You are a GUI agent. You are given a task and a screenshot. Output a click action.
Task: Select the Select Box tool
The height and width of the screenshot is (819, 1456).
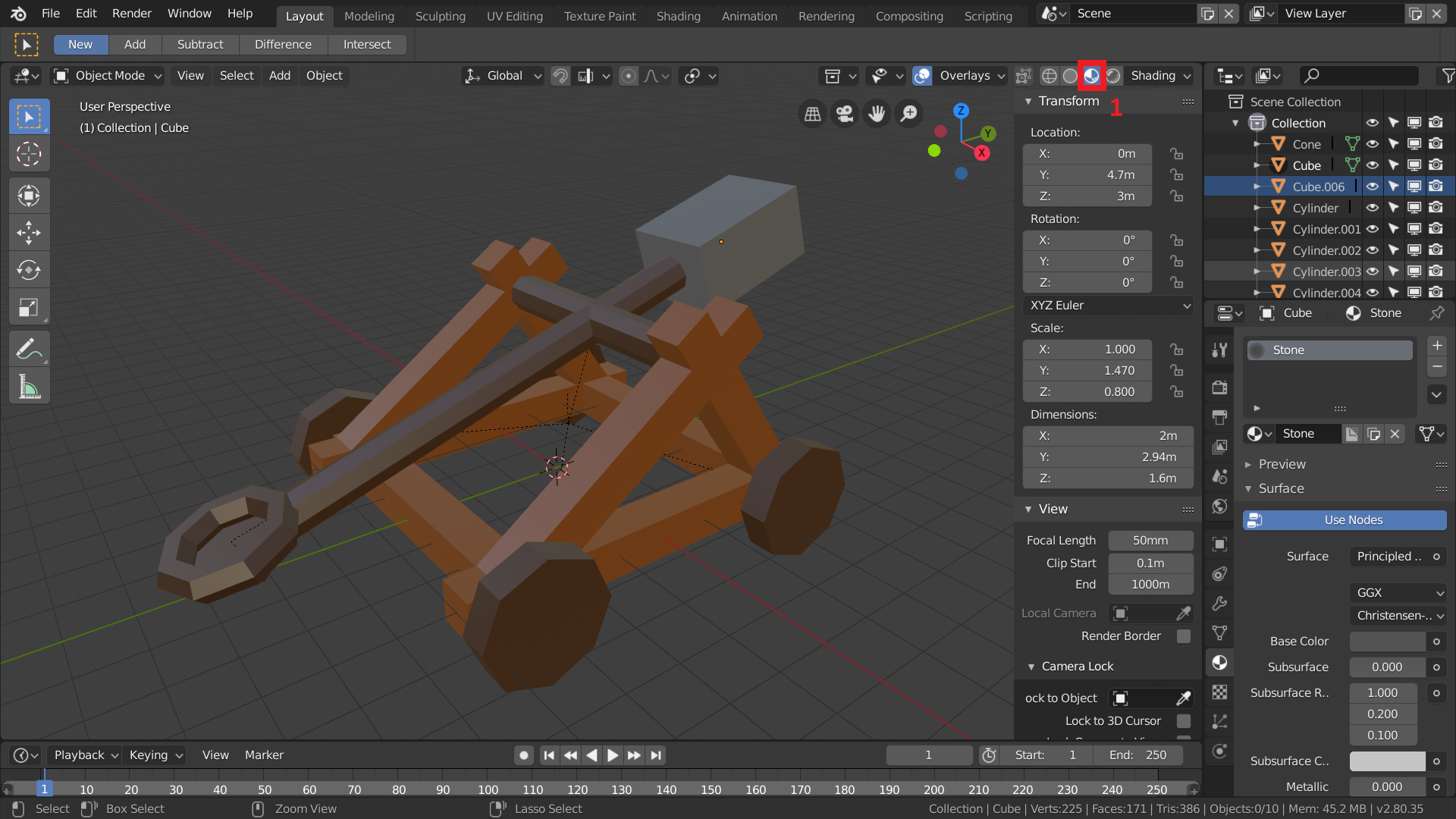pos(29,117)
